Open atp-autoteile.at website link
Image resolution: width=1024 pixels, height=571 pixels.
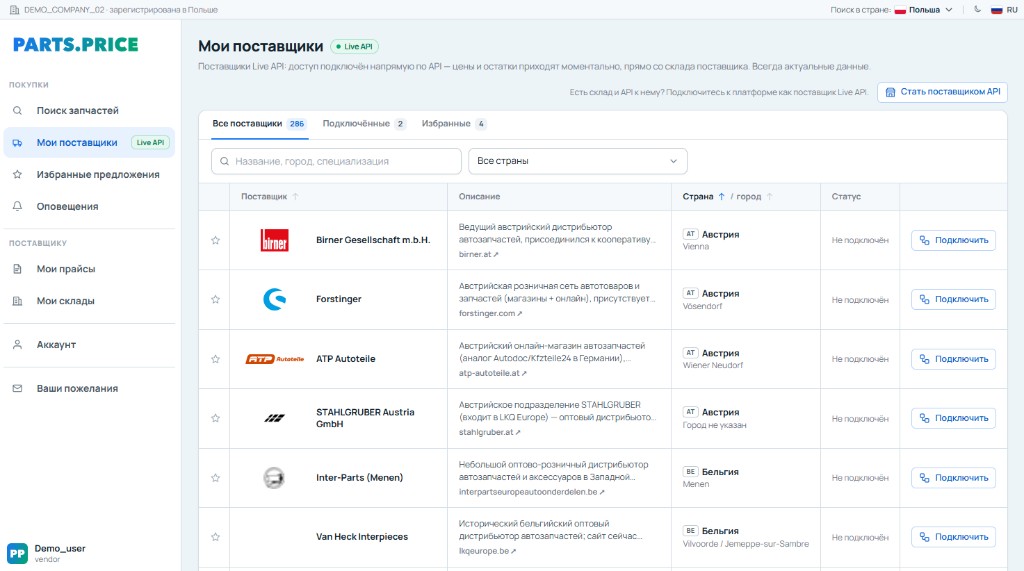[x=492, y=373]
